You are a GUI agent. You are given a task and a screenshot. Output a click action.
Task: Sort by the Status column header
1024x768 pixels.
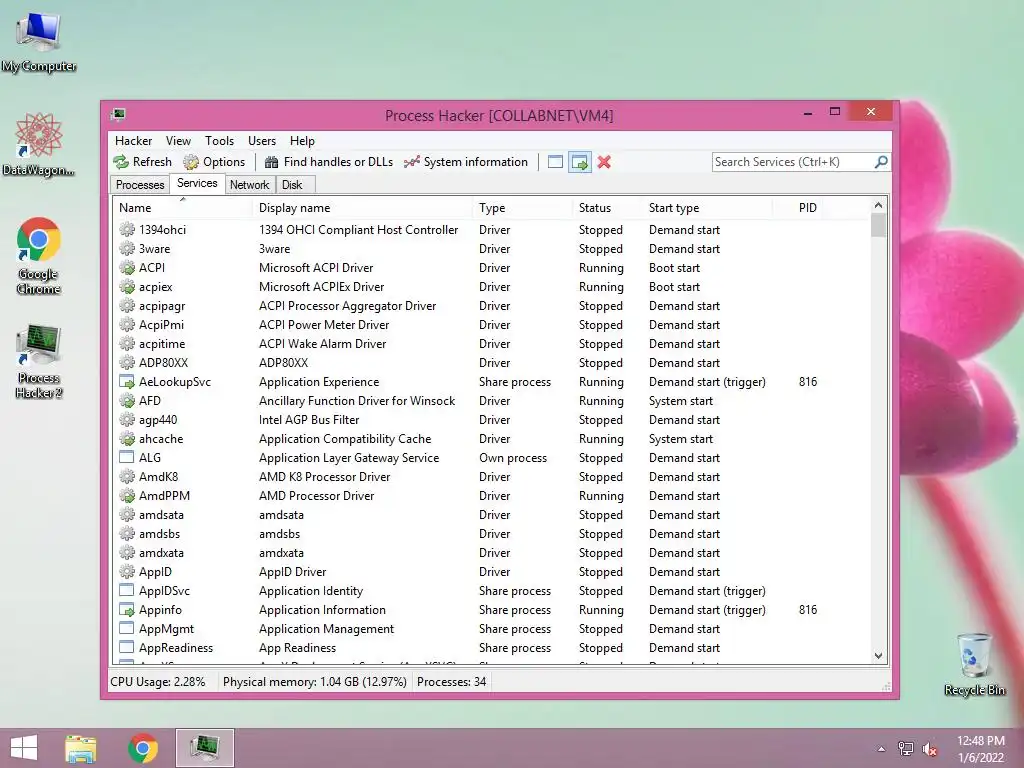click(x=607, y=208)
